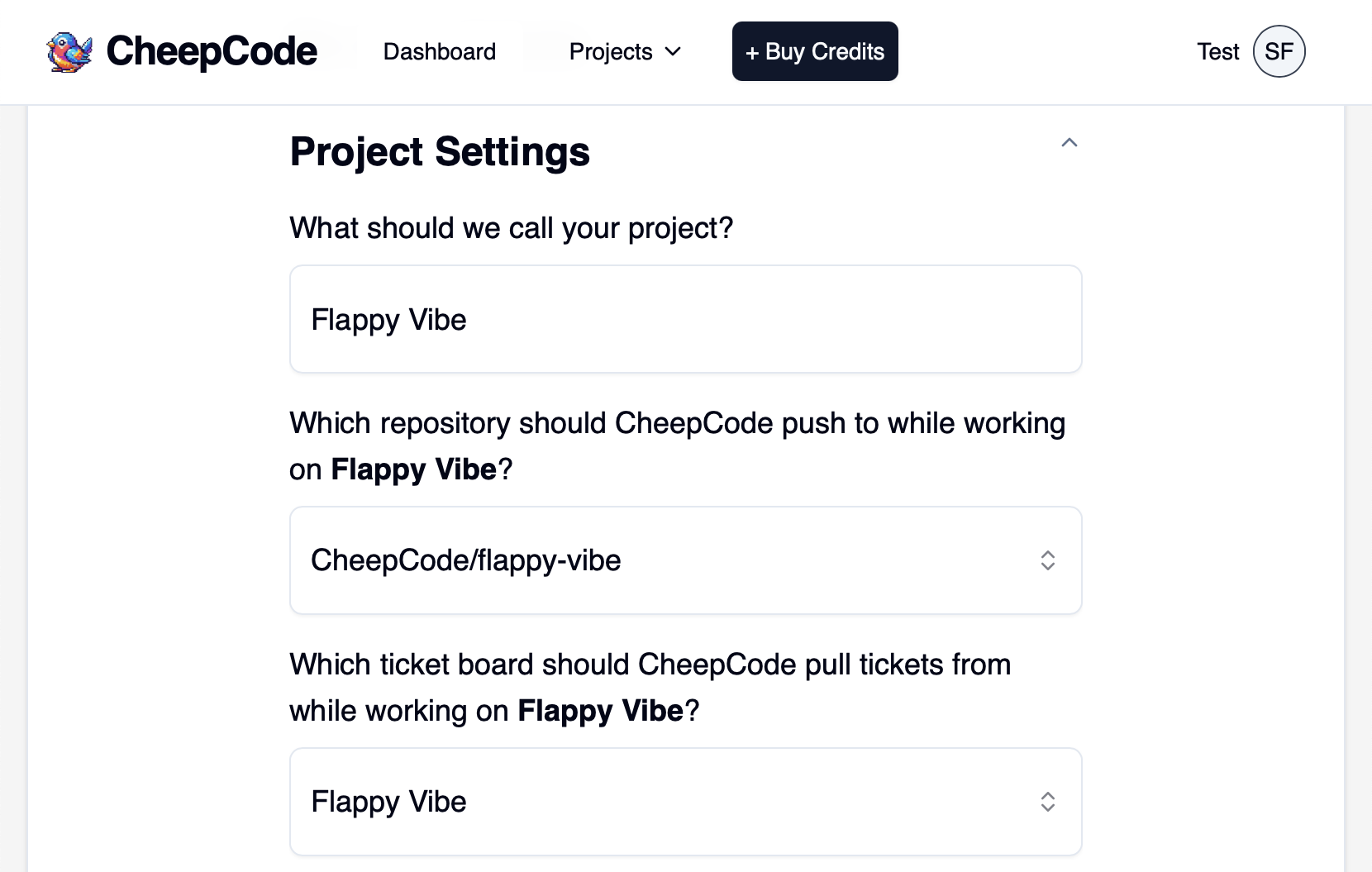Switch to the Dashboard page

tap(439, 51)
